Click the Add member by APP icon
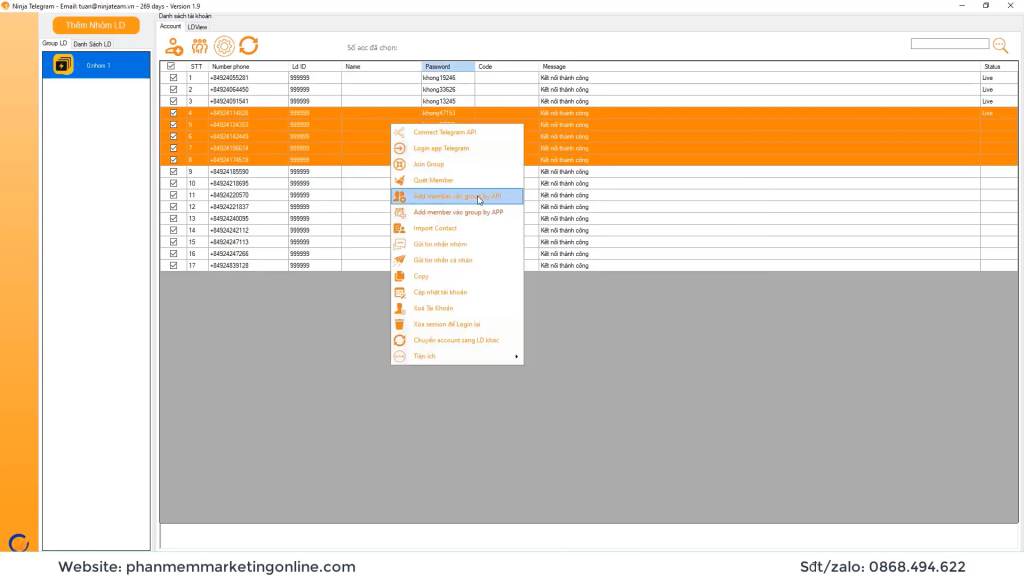This screenshot has width=1024, height=576. point(400,212)
